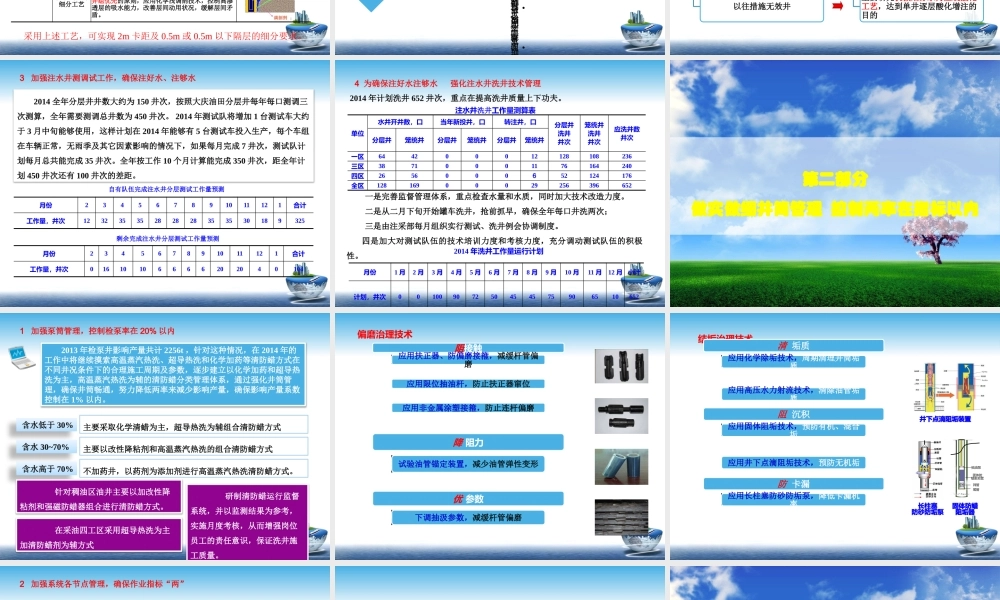Screen dimensions: 1000x600
Task: Select the 偏磨治理技术 slide
Action: (500, 436)
